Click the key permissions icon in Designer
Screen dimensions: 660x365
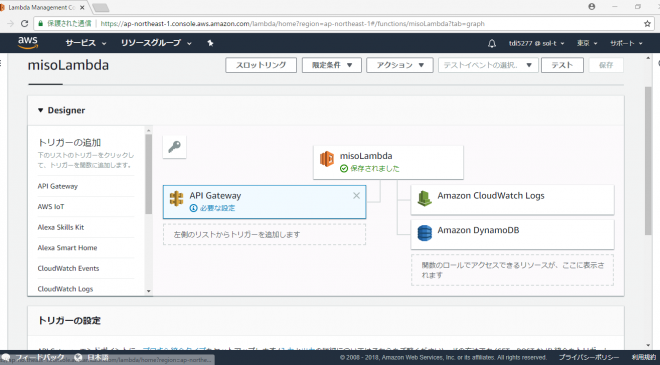[174, 147]
